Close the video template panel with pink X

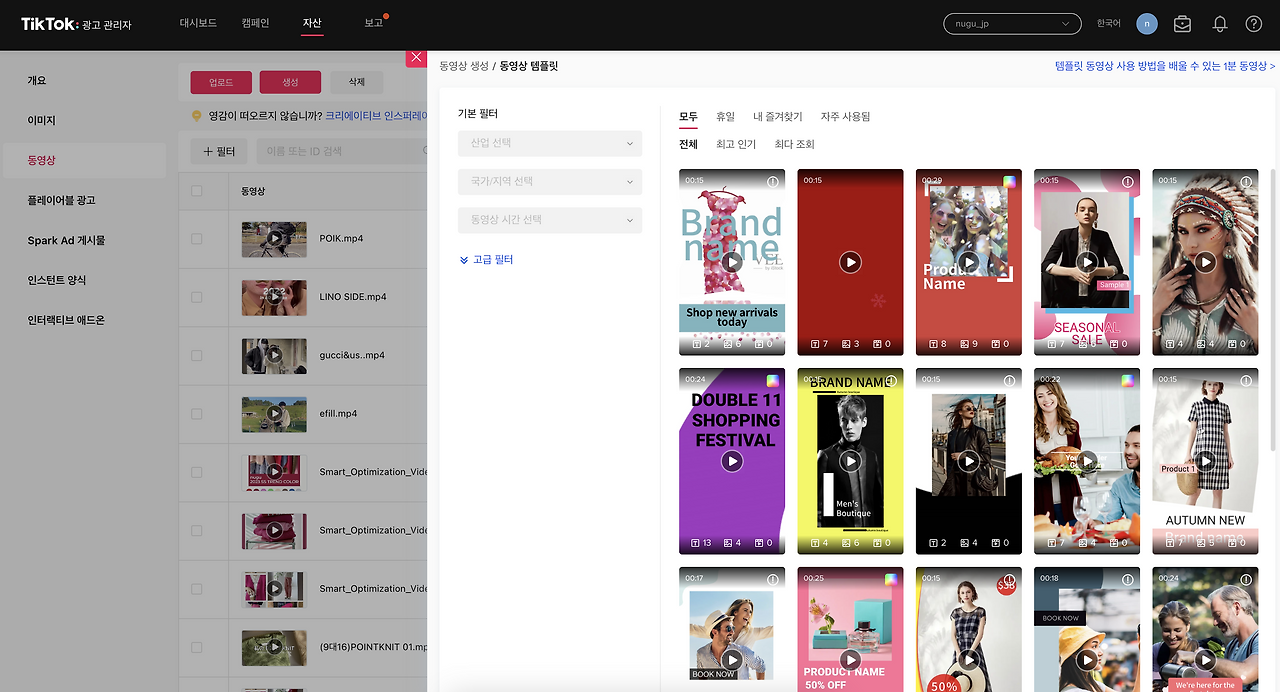[416, 57]
